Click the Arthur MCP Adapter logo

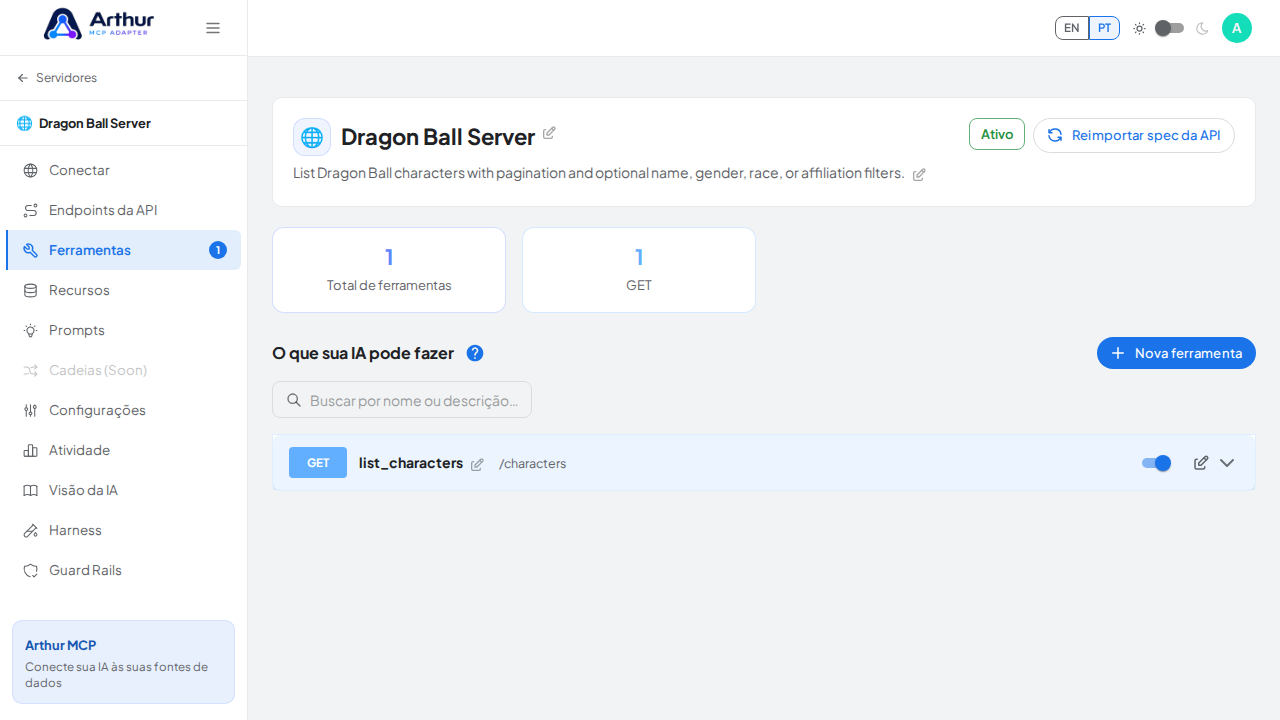[99, 24]
